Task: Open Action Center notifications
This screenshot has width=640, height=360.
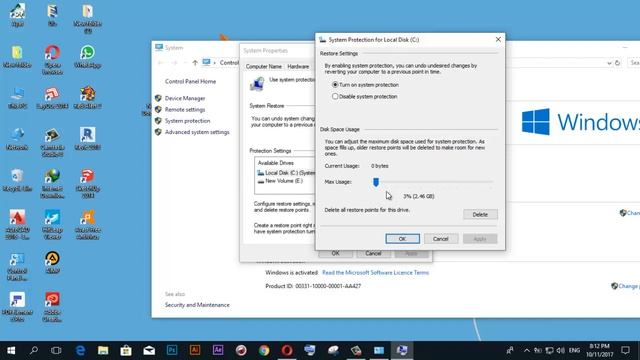Action: coord(625,350)
